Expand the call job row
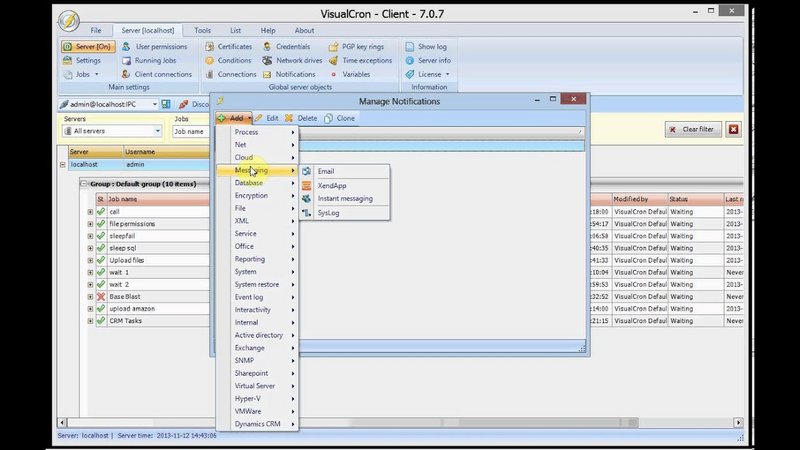Viewport: 800px width, 450px height. (x=90, y=212)
